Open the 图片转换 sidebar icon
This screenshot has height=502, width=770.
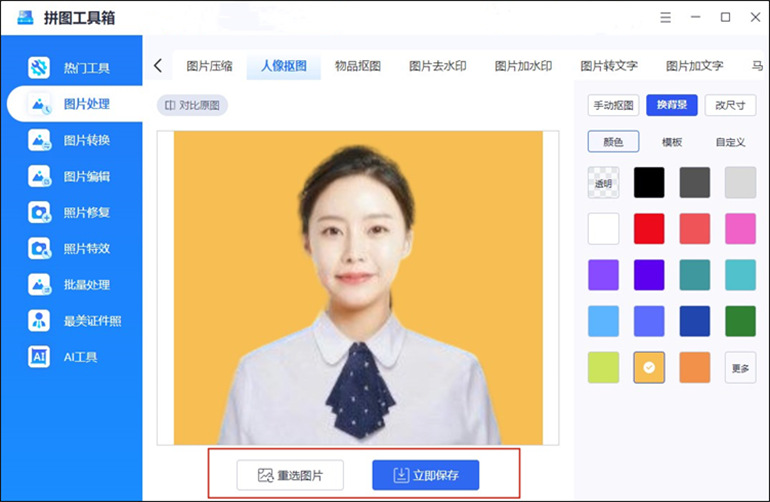click(x=40, y=140)
